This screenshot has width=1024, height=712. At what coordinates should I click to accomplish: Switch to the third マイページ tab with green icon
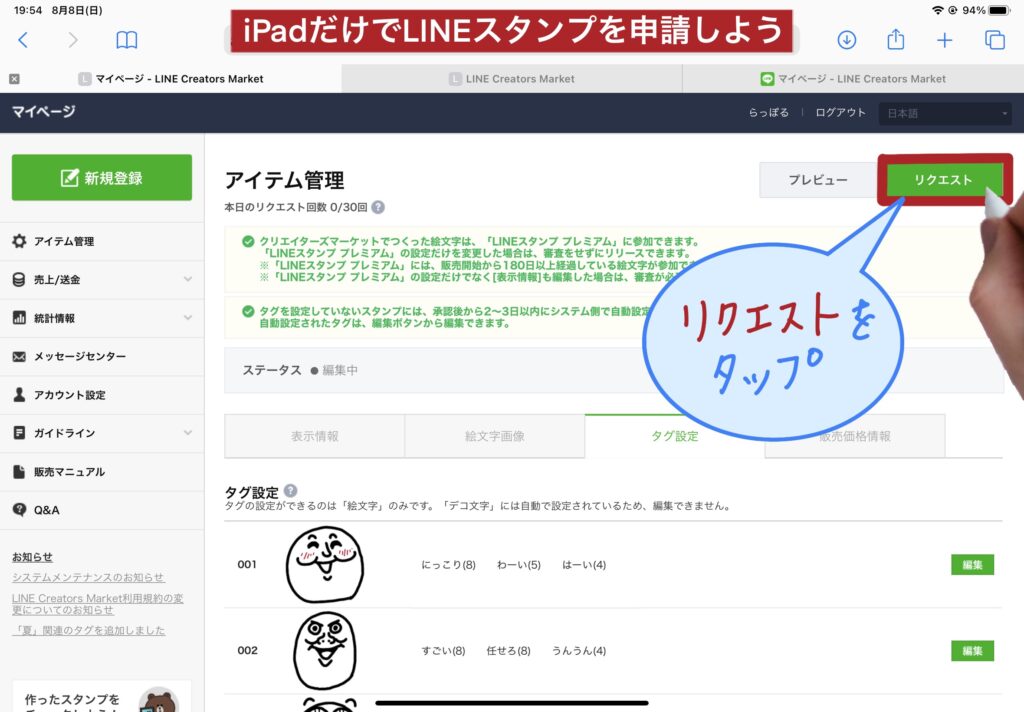pos(853,79)
